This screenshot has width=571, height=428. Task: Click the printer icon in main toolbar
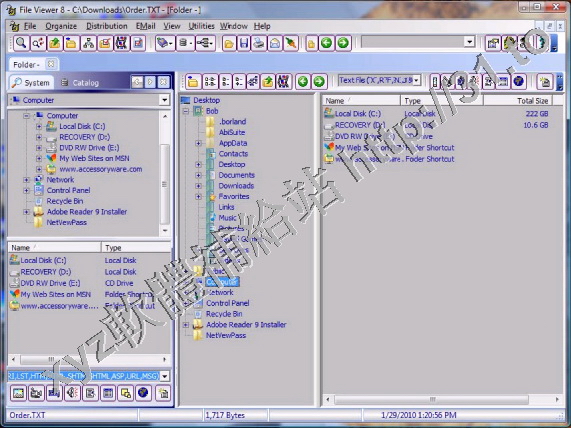(259, 43)
